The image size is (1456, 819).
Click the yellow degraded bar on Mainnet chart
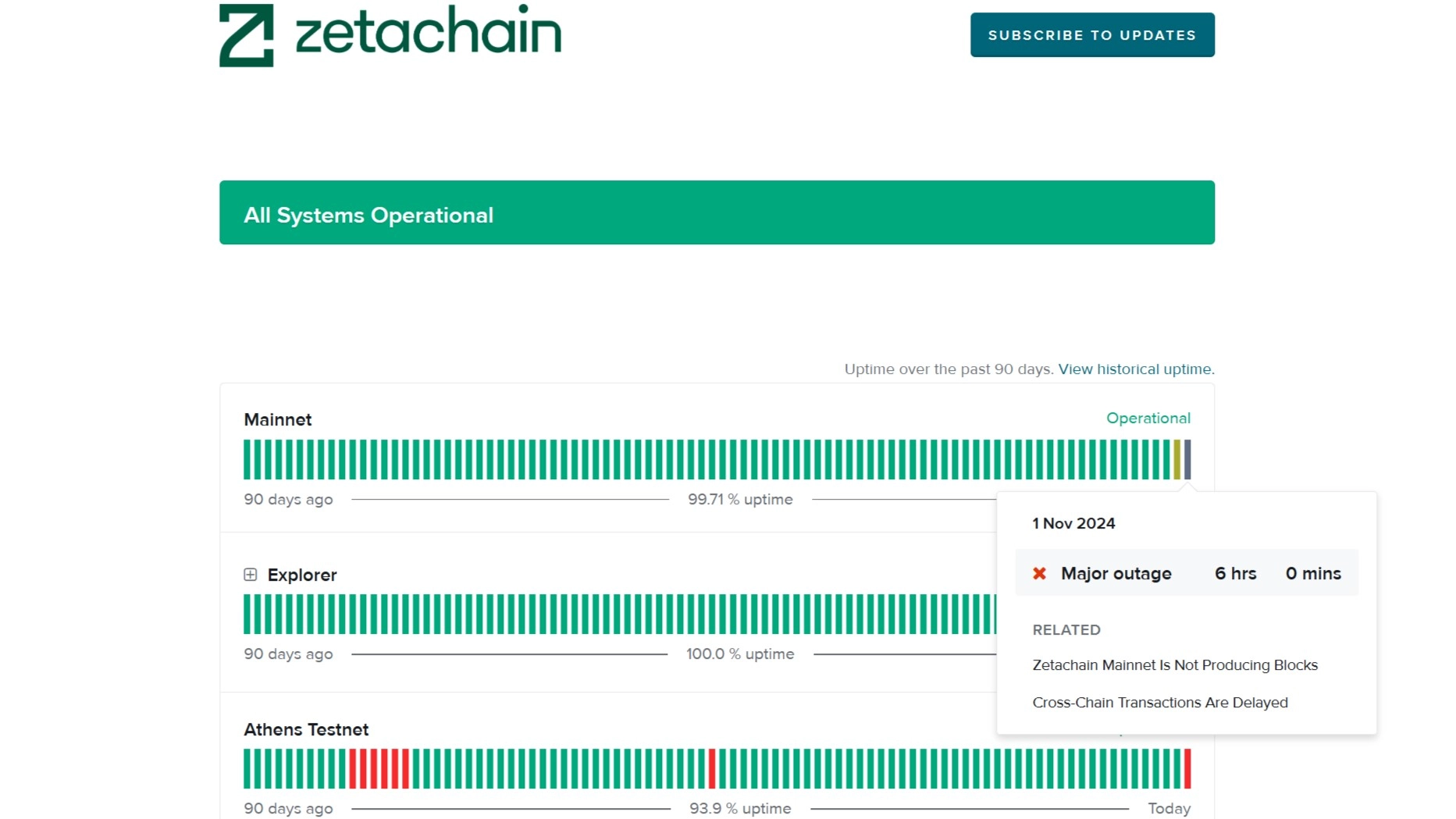(1177, 458)
